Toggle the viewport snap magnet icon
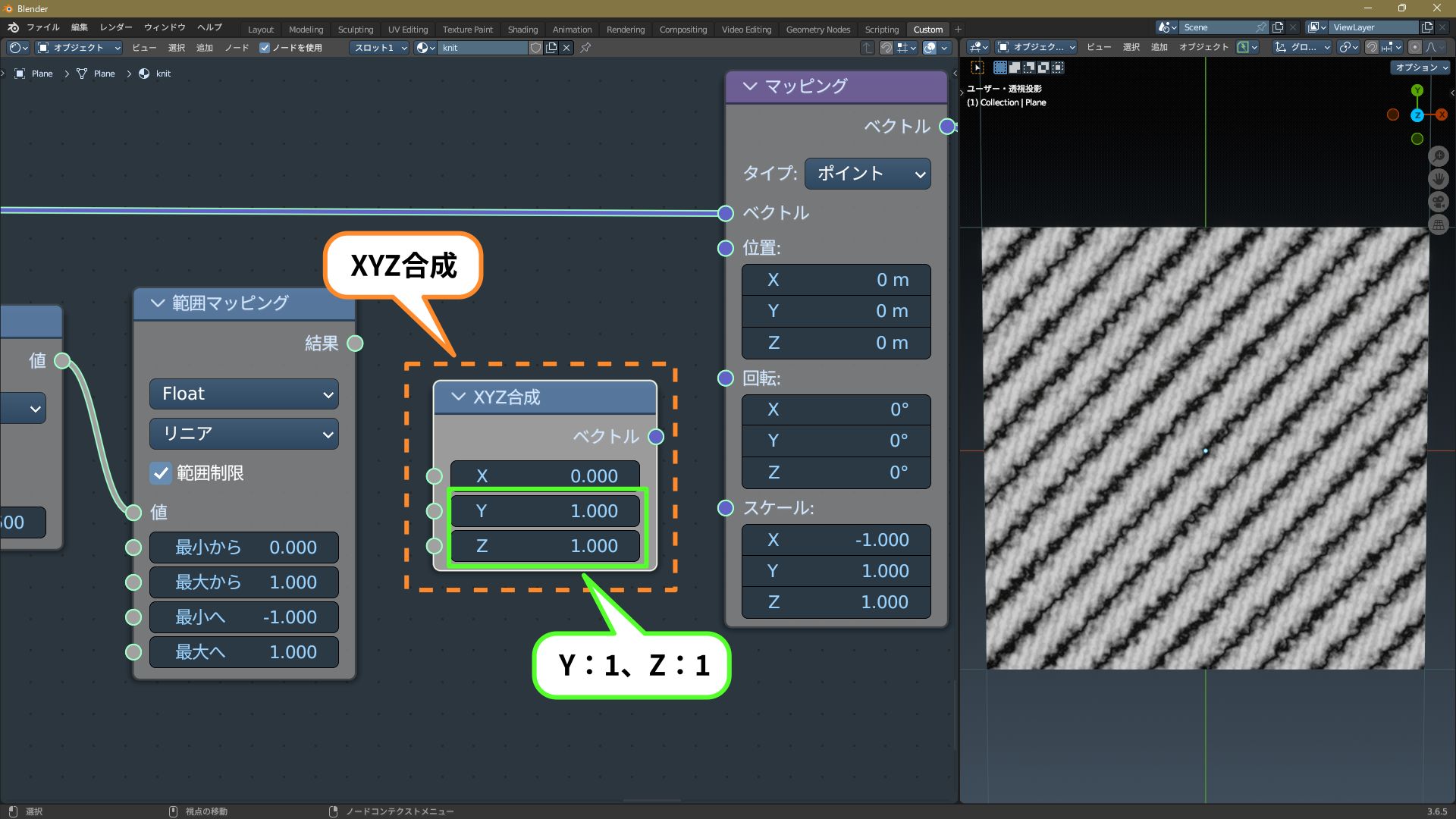 click(1371, 47)
